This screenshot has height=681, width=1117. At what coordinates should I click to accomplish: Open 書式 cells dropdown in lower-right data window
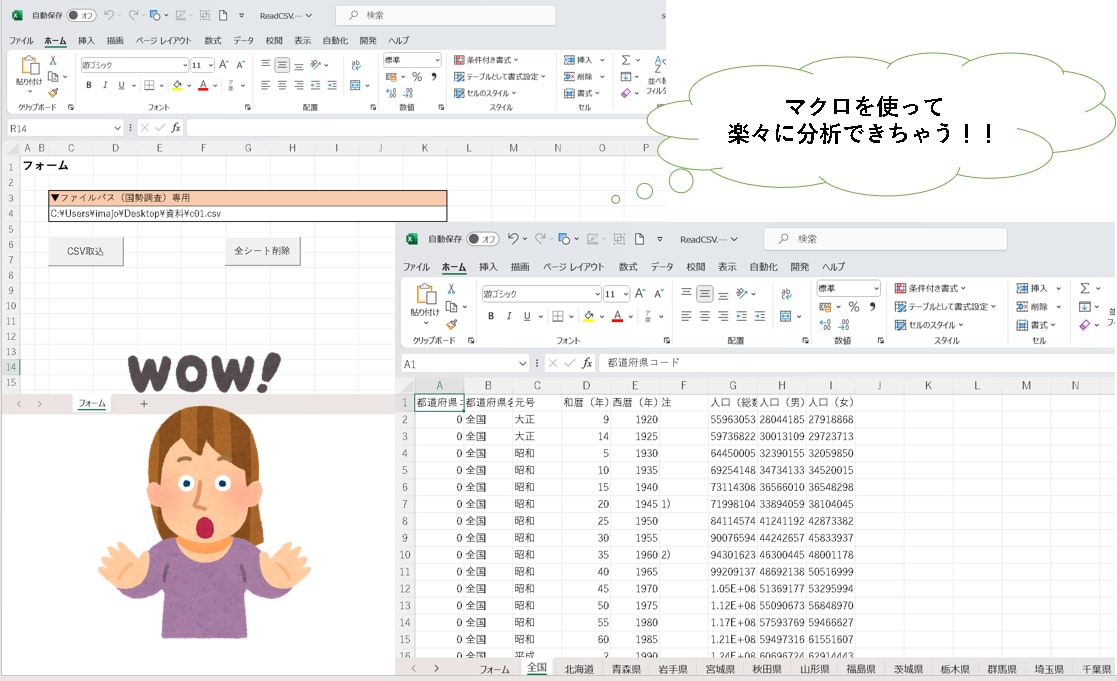1036,325
